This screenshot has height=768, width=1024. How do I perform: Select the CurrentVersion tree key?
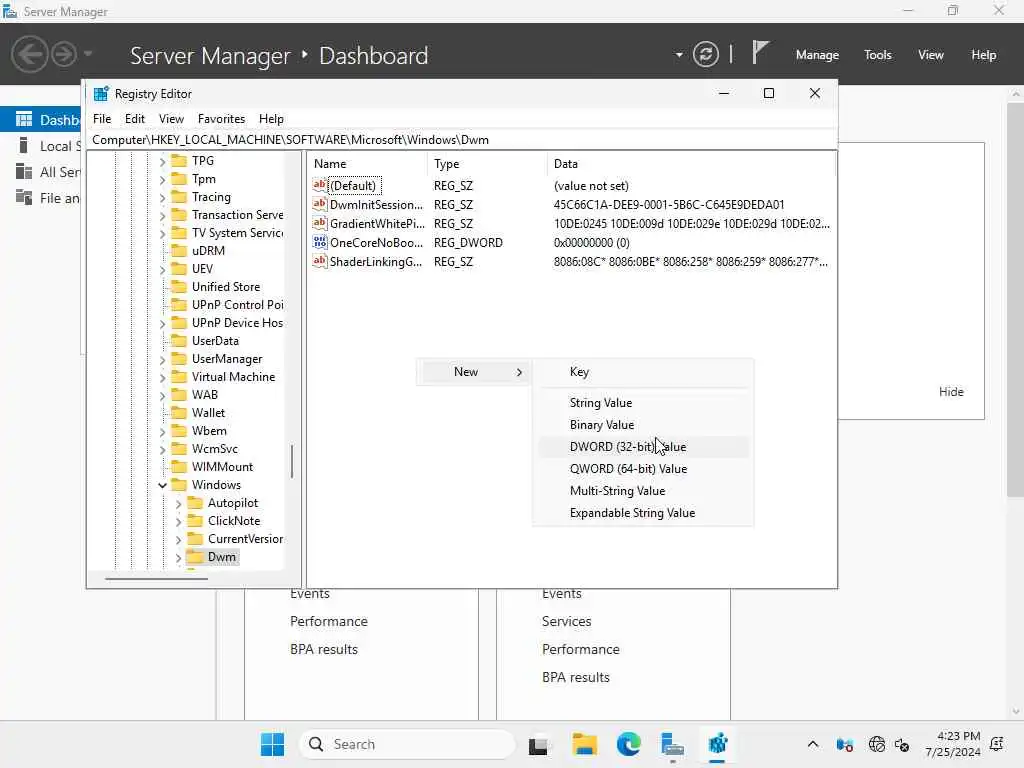[x=245, y=539]
